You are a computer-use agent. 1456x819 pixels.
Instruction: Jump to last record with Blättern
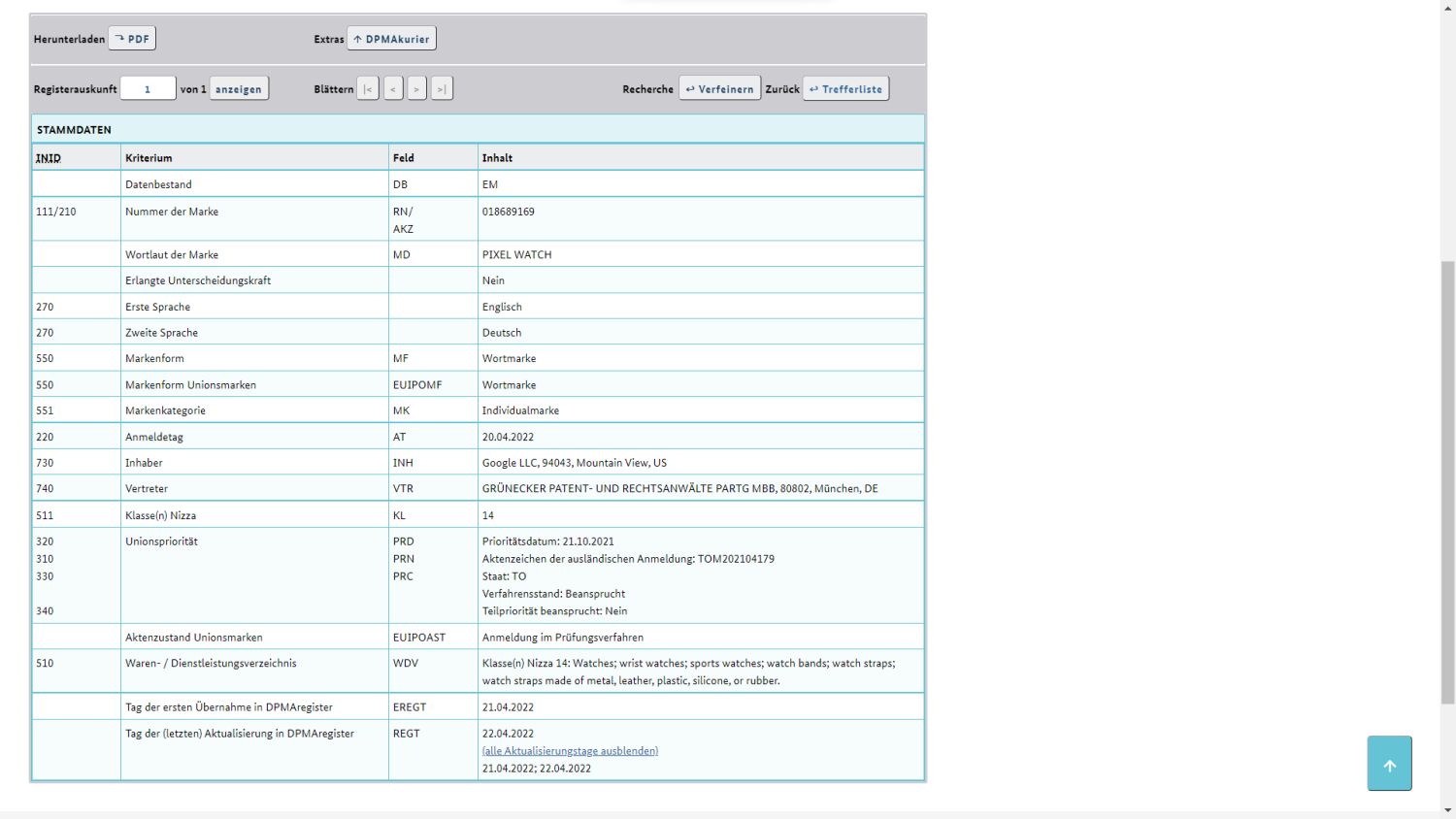pyautogui.click(x=442, y=89)
